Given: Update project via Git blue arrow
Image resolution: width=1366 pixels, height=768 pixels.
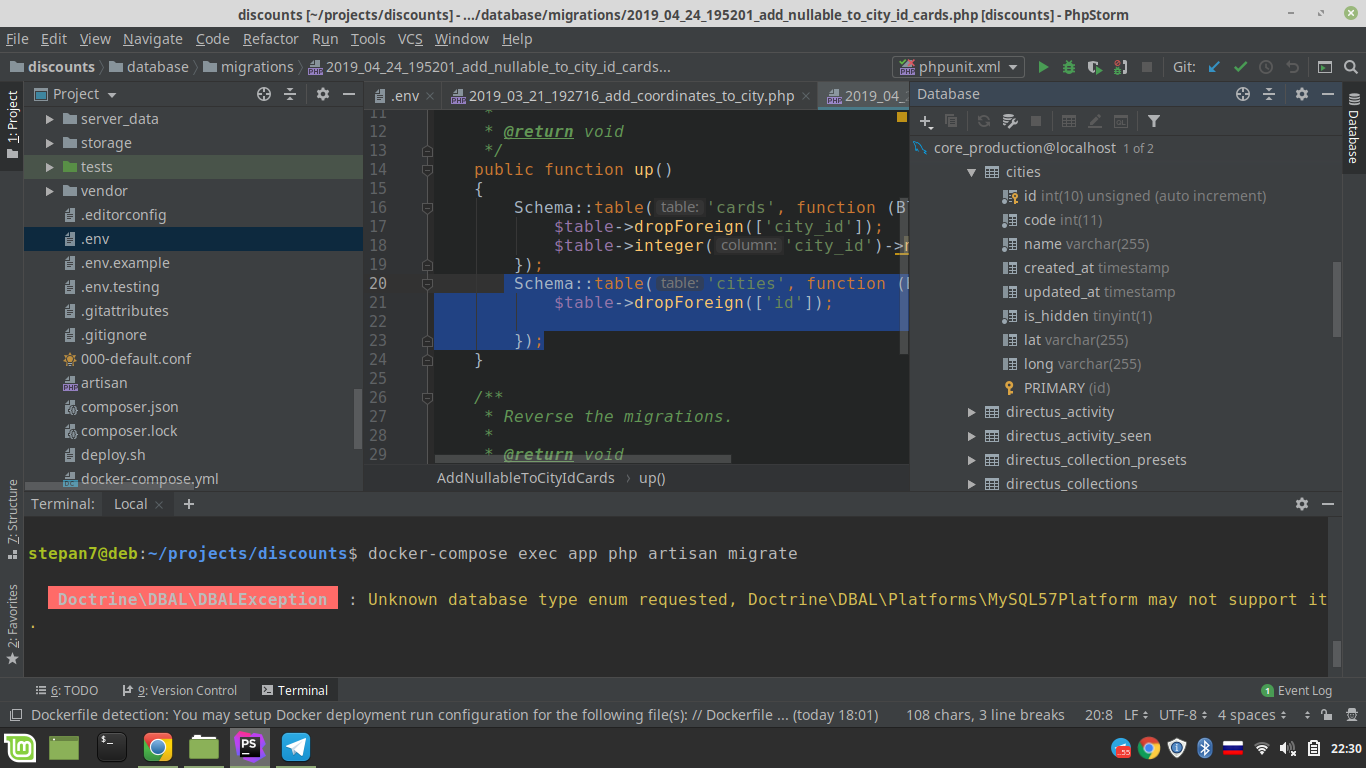Looking at the screenshot, I should point(1214,67).
